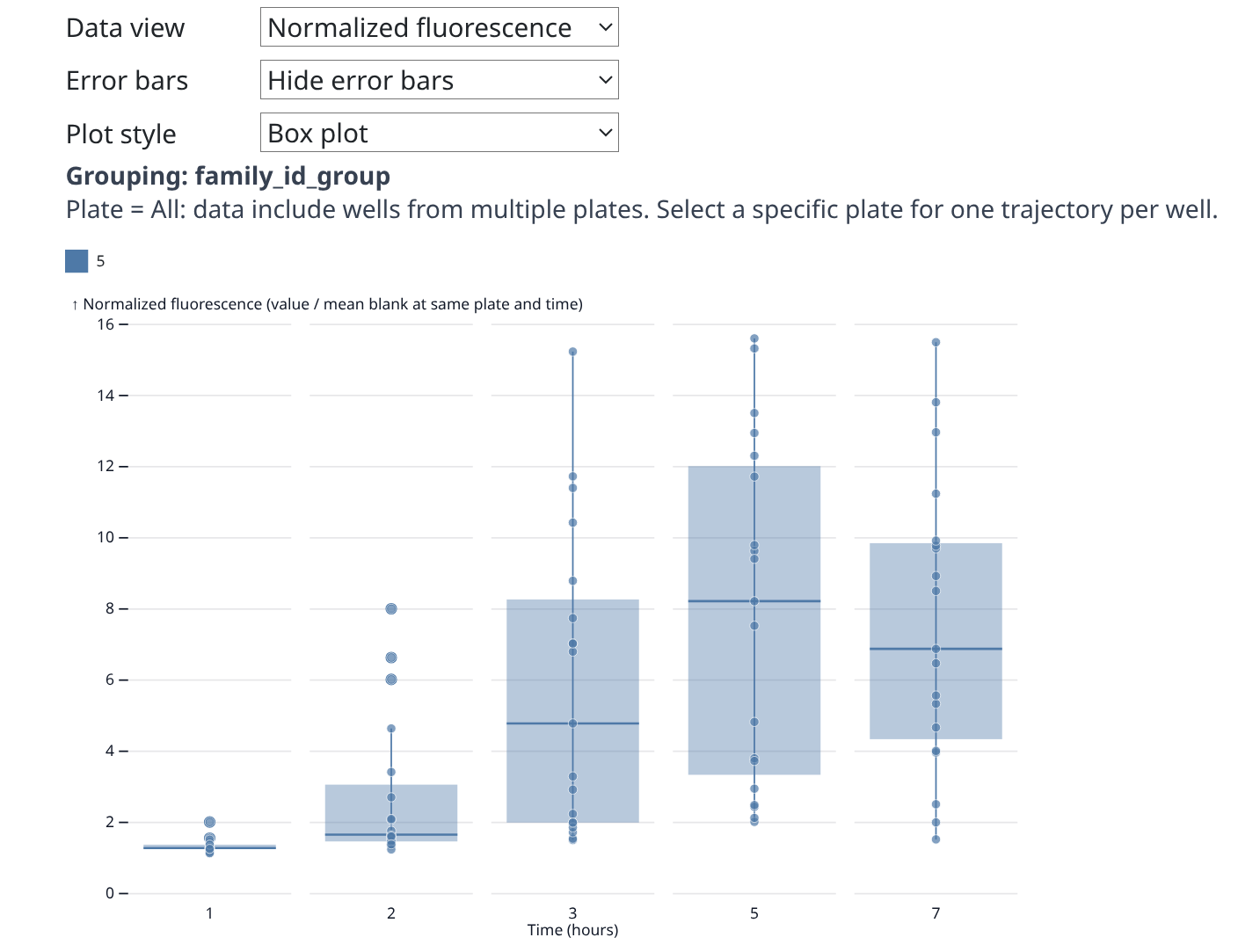
Task: Click the blue legend swatch for group 5
Action: [76, 261]
